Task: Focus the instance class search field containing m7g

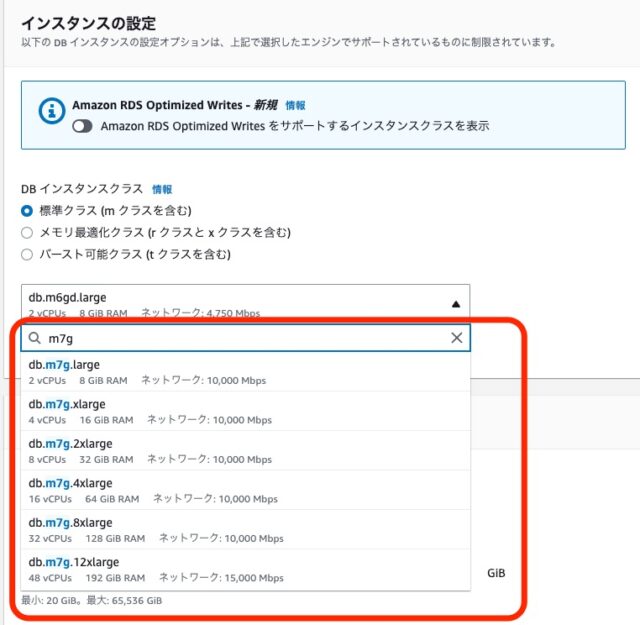Action: click(245, 338)
